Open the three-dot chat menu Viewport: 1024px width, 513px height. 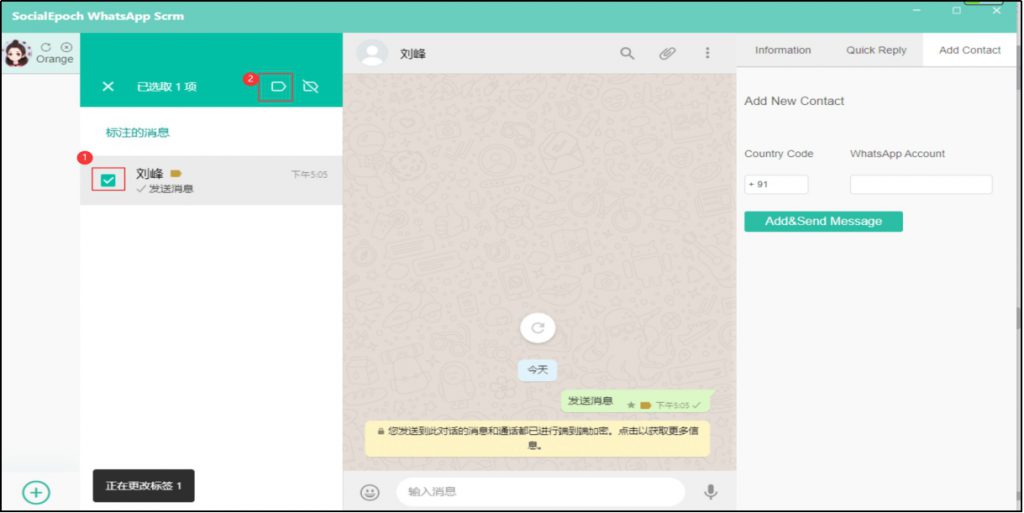coord(708,54)
